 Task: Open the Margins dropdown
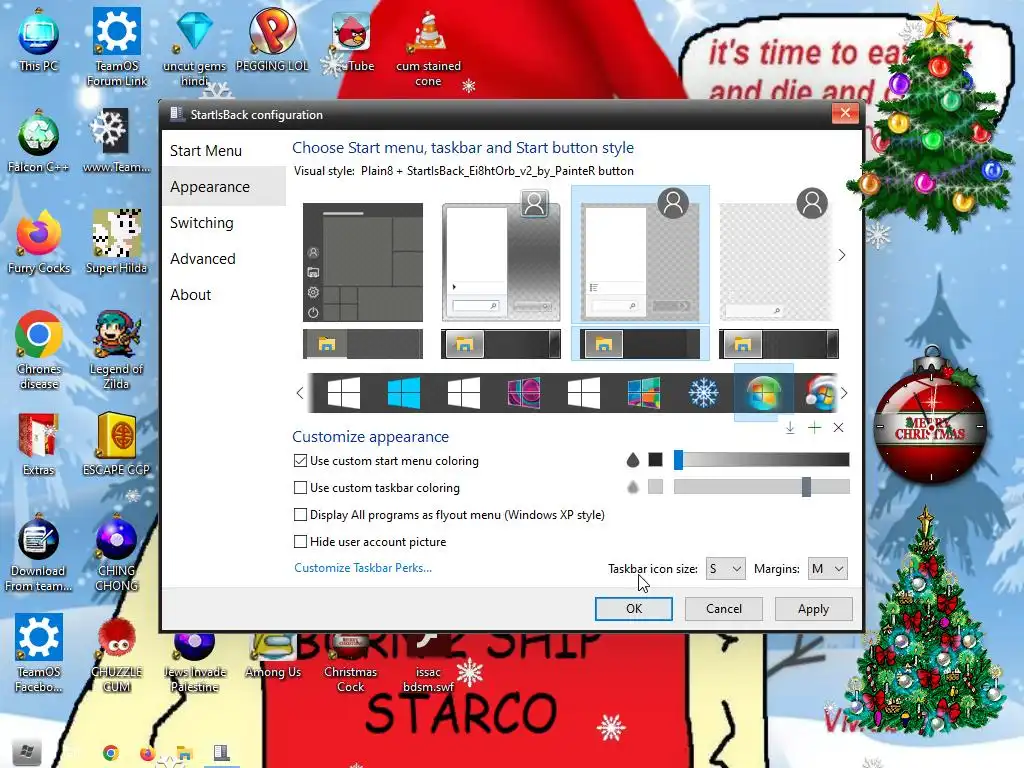[827, 569]
